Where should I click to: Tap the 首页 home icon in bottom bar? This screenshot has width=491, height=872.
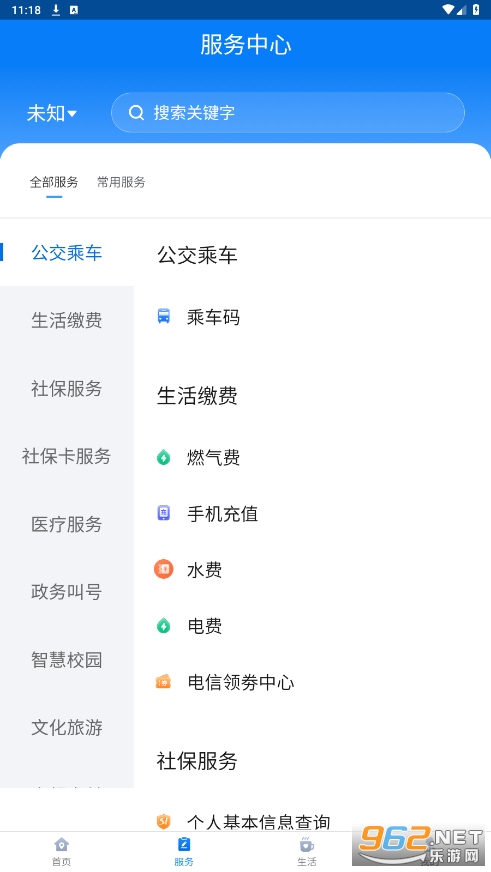[x=61, y=845]
